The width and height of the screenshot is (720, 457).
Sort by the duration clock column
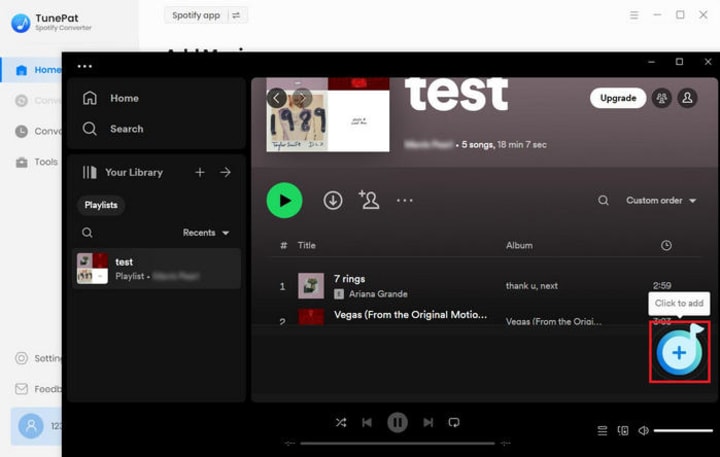[666, 245]
